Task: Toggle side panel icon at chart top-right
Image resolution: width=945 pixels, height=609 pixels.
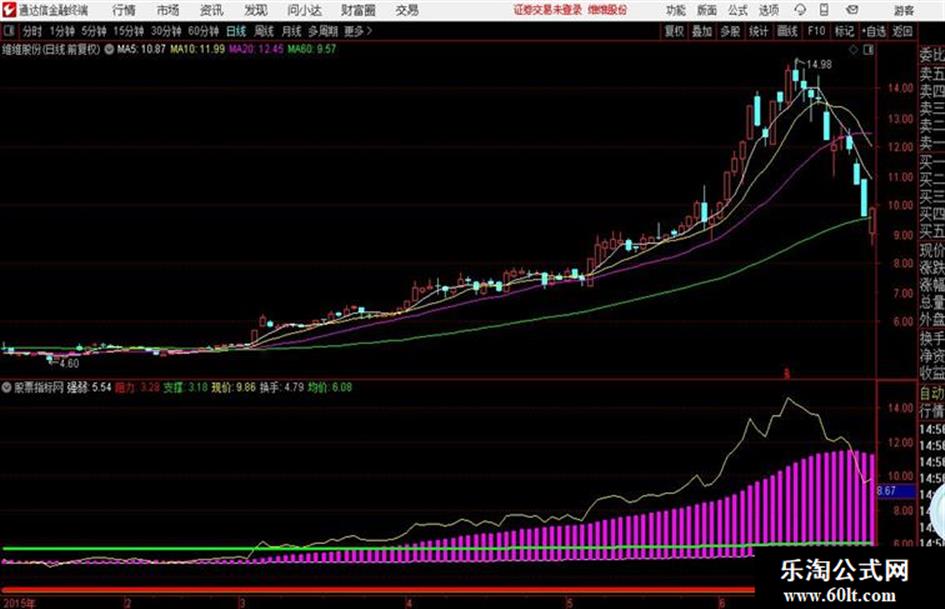Action: click(x=868, y=50)
